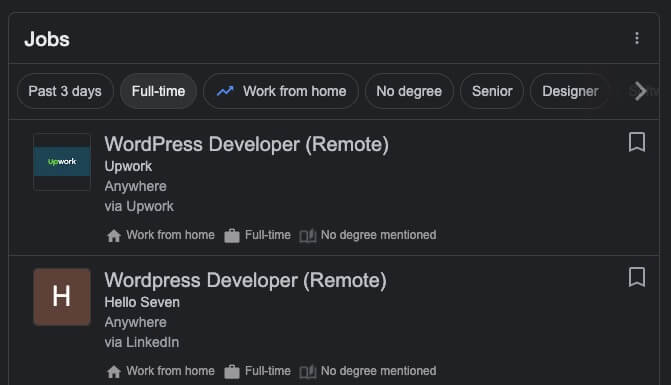Screen dimensions: 671x385
Task: Apply the Past 3 days filter
Action: click(65, 91)
